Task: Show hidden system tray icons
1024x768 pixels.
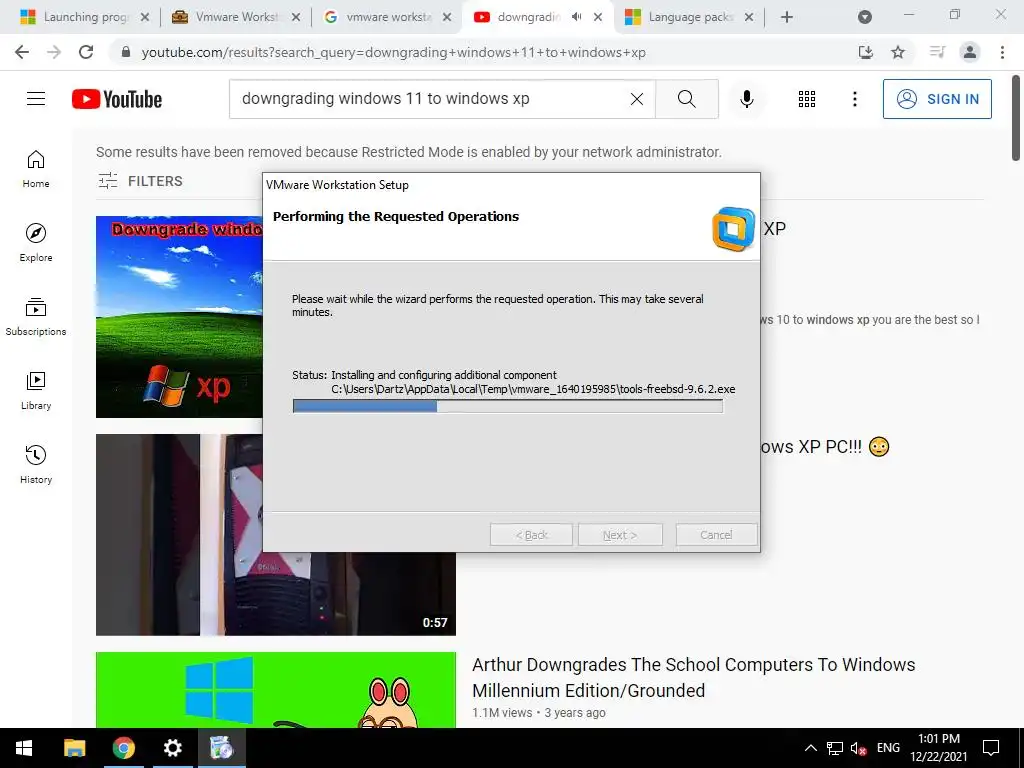Action: tap(810, 748)
